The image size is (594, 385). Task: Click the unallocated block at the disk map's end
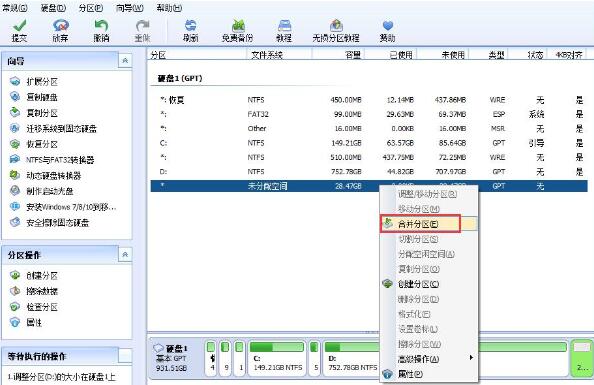[582, 358]
